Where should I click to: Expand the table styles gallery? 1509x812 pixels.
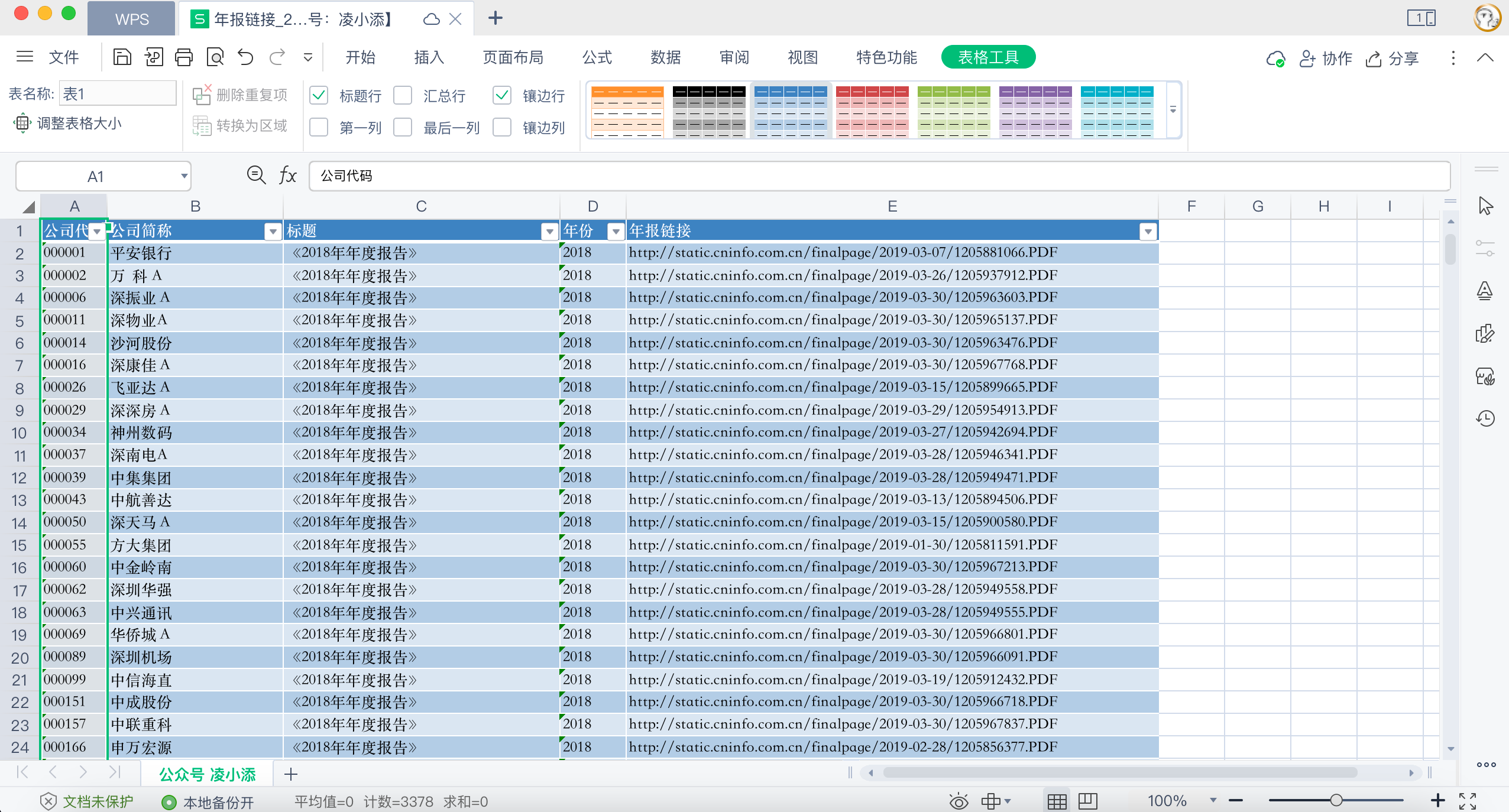(1173, 110)
